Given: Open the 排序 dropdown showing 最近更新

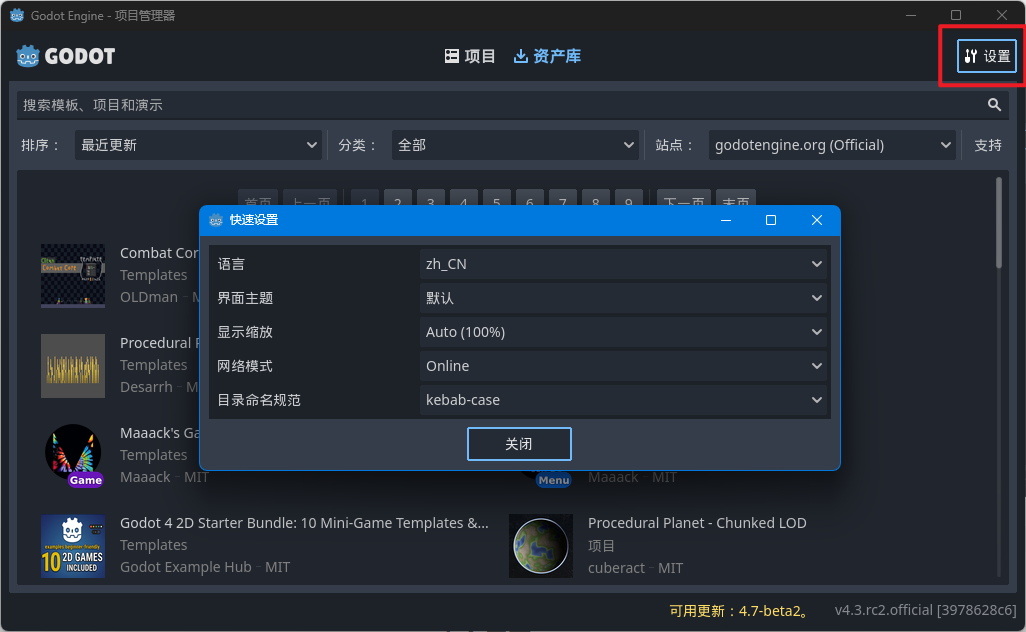Looking at the screenshot, I should point(198,145).
